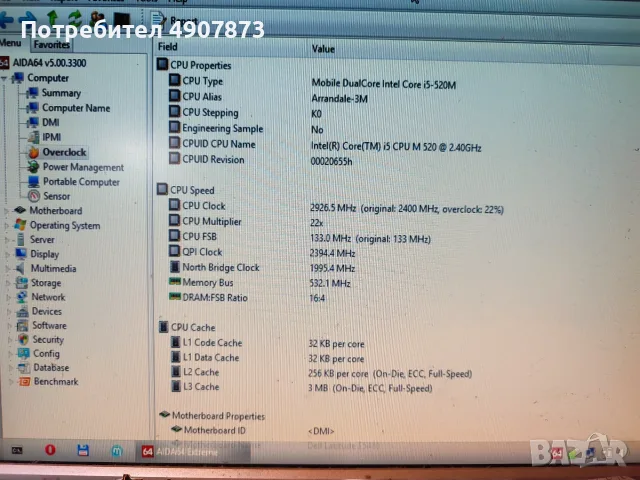
Task: Select the Devices icon
Action: coord(22,311)
